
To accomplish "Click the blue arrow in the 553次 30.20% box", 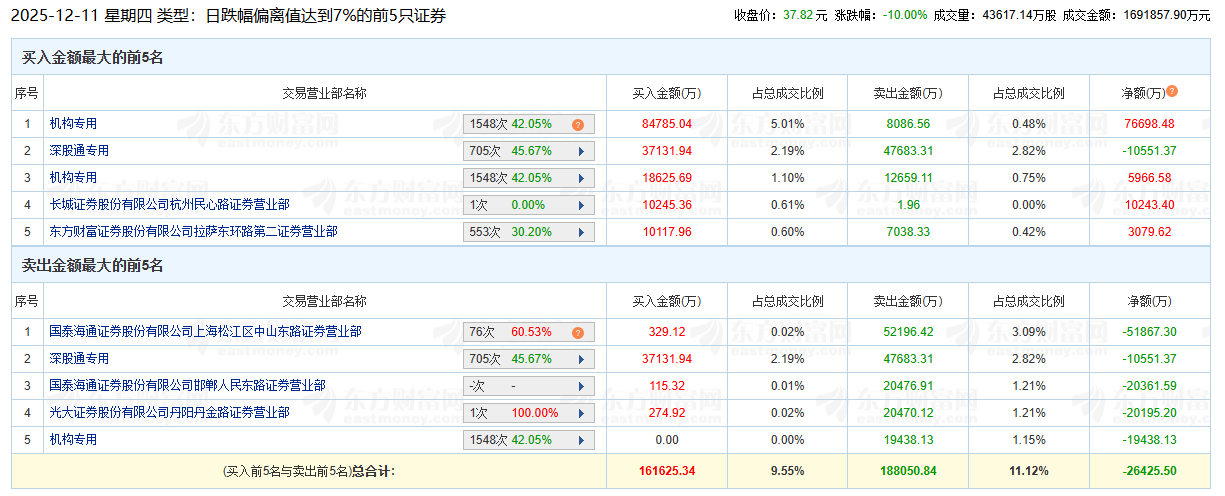I will [x=579, y=232].
